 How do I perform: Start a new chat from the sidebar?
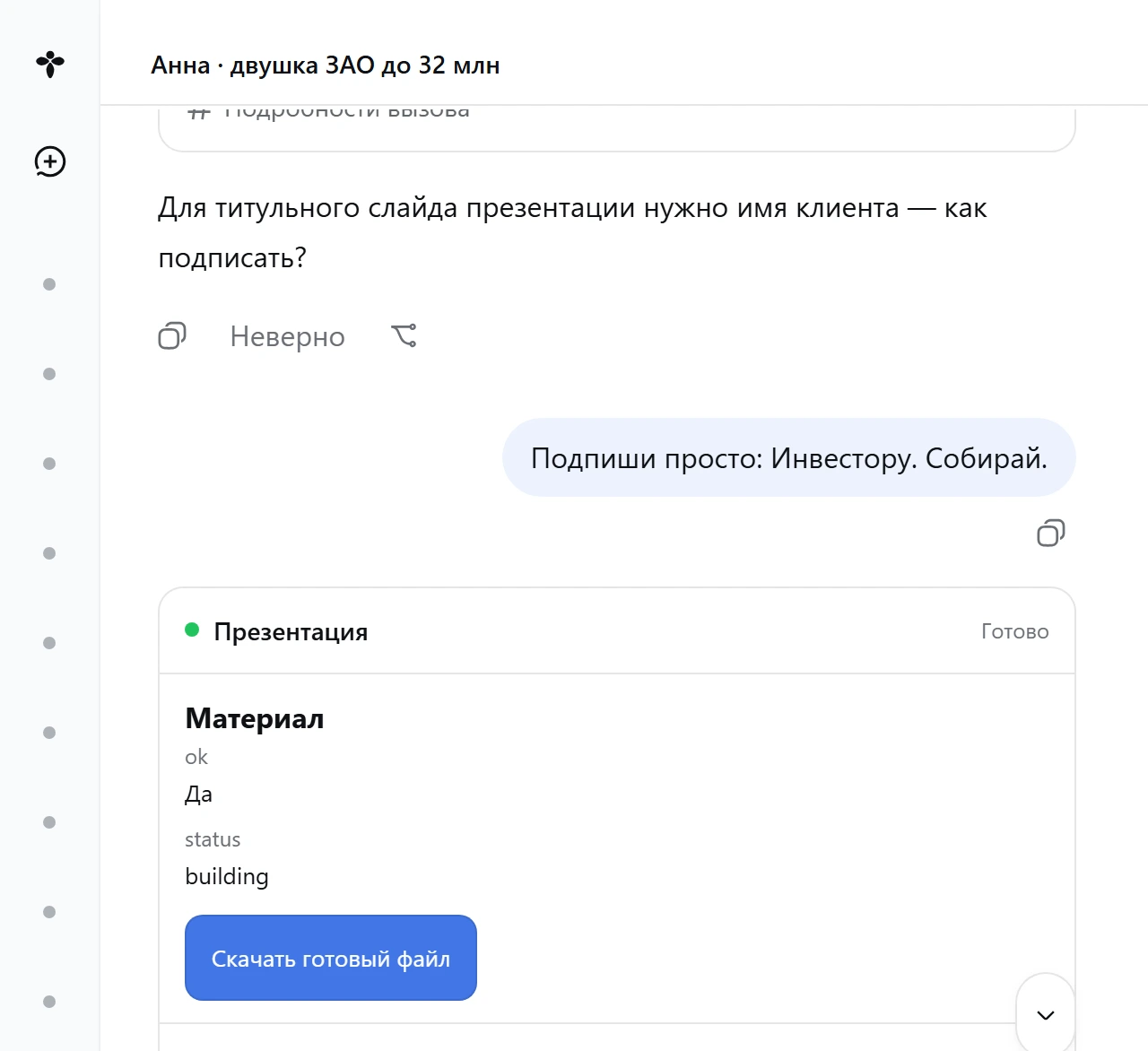[50, 161]
